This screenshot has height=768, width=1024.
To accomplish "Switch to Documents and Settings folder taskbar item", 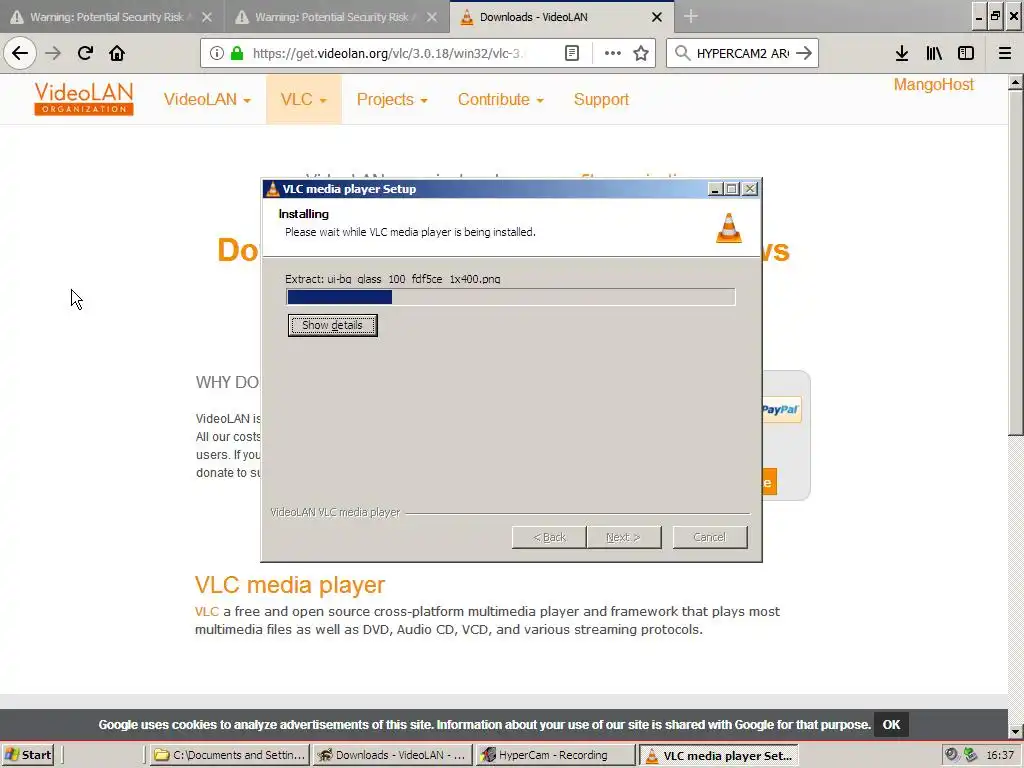I will pyautogui.click(x=229, y=755).
